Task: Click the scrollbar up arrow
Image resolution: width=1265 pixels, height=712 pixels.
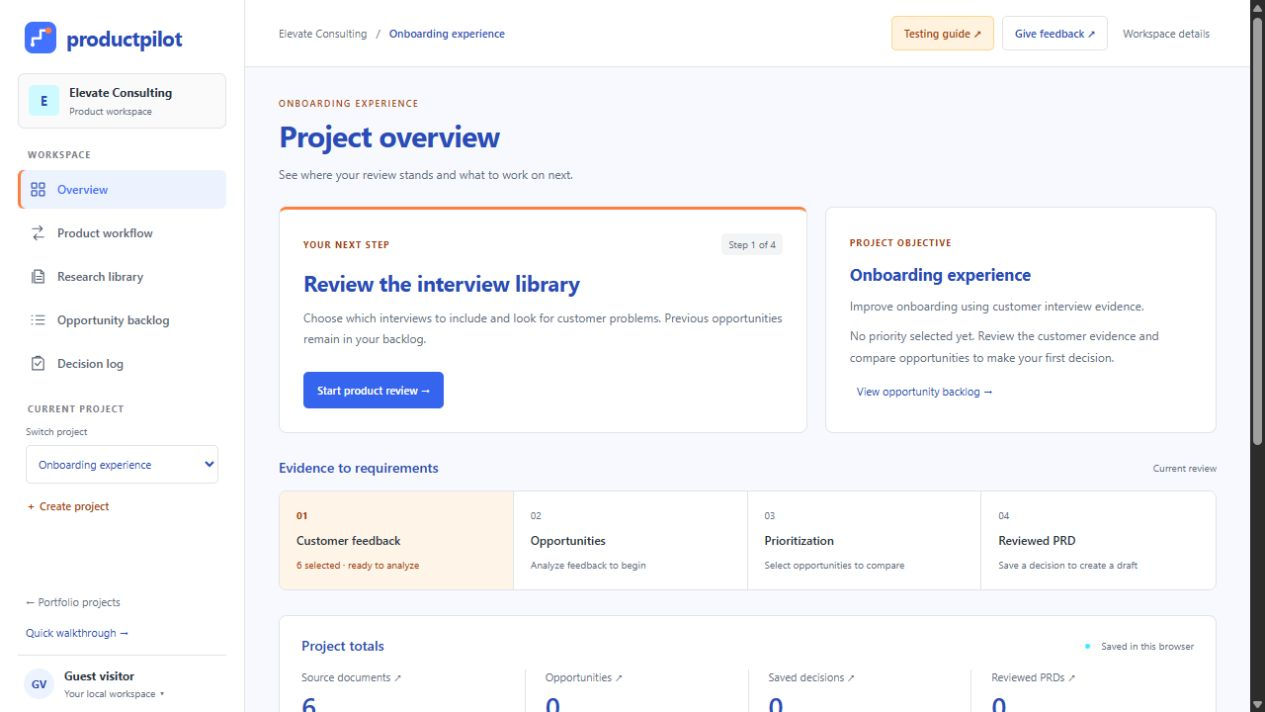Action: pos(1257,7)
